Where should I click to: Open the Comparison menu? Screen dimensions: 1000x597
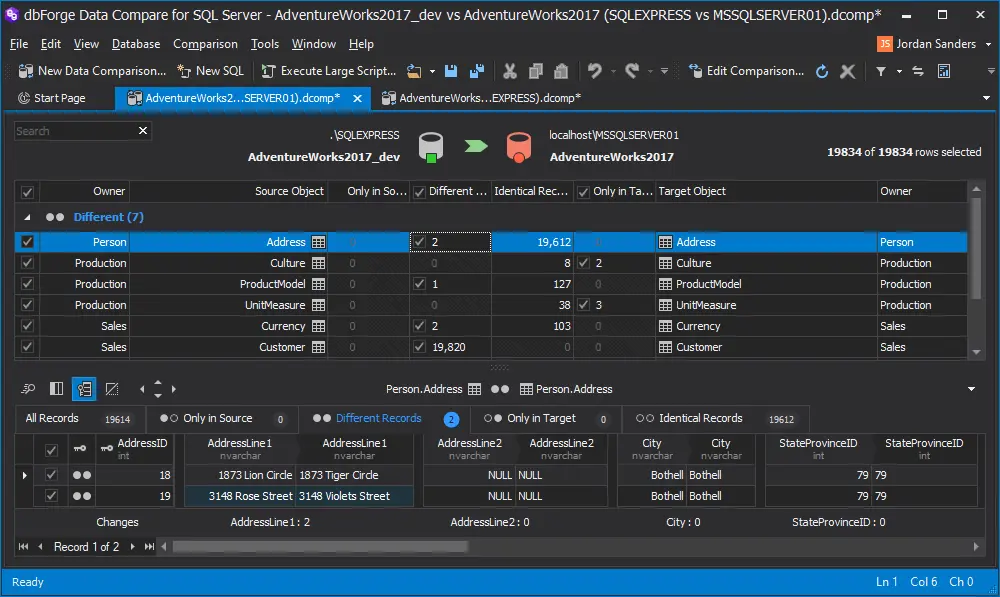[x=205, y=44]
